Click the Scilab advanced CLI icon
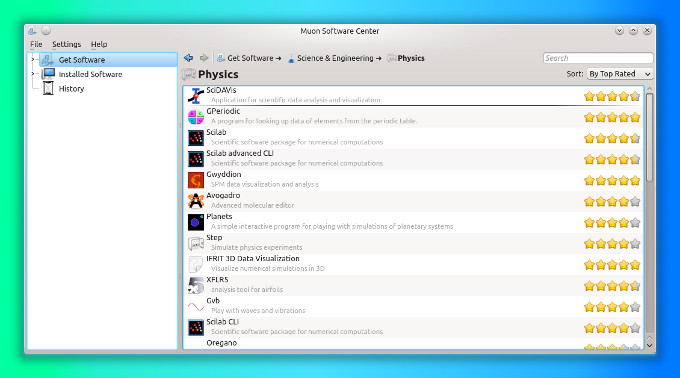Screen dimensions: 680x378 coord(196,159)
